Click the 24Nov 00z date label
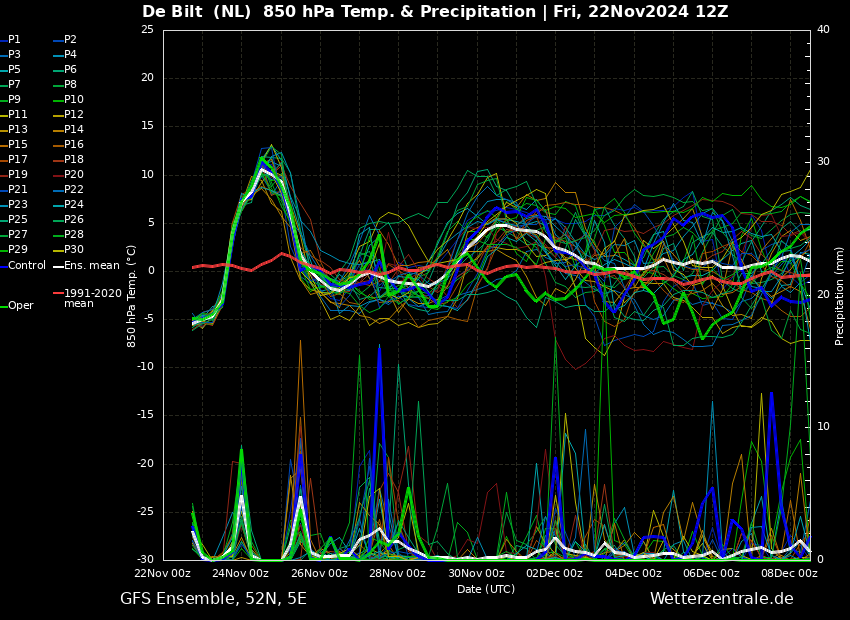The width and height of the screenshot is (850, 620). coord(240,573)
